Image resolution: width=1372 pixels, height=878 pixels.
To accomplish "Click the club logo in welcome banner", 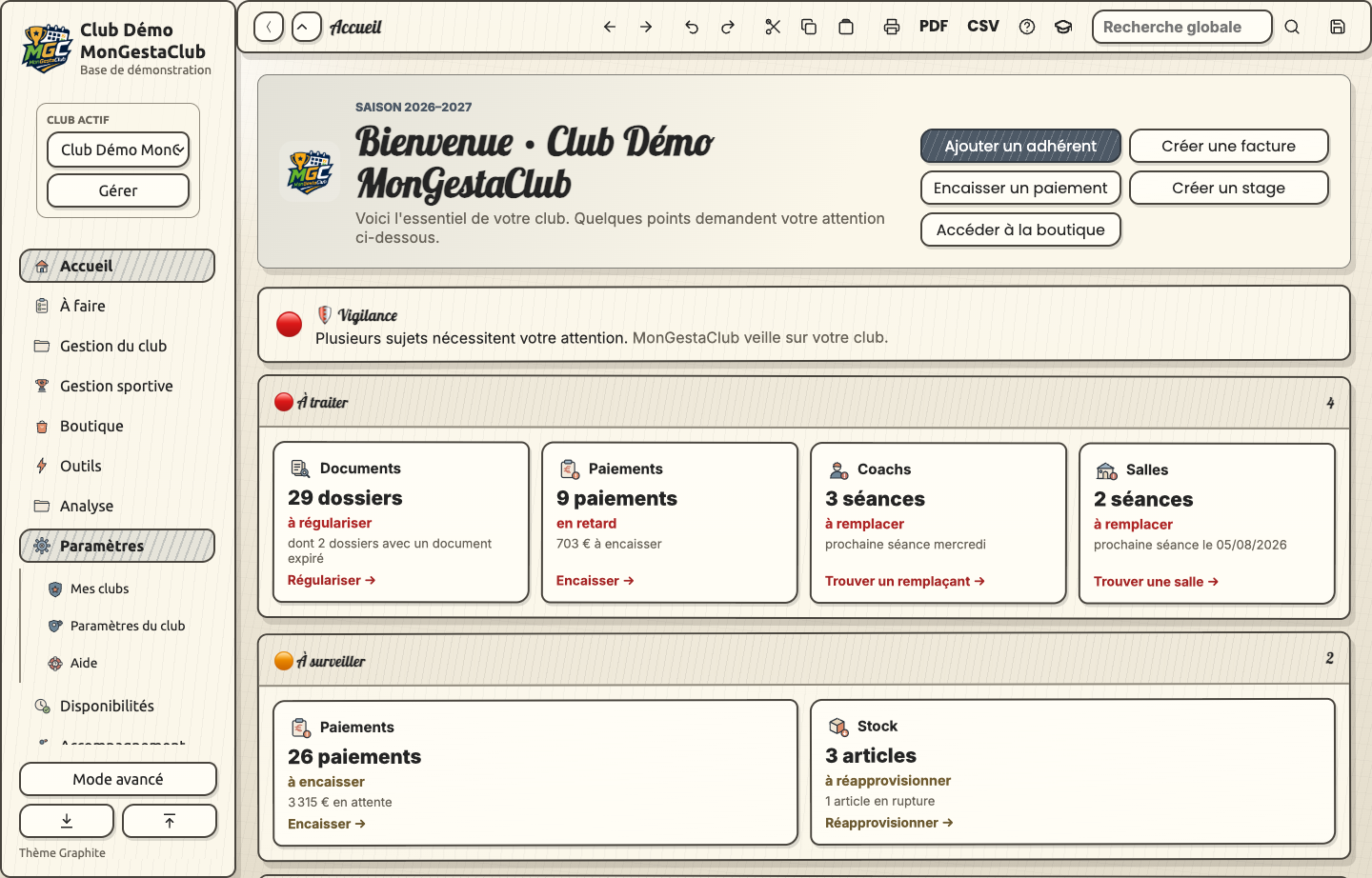I will pos(310,171).
